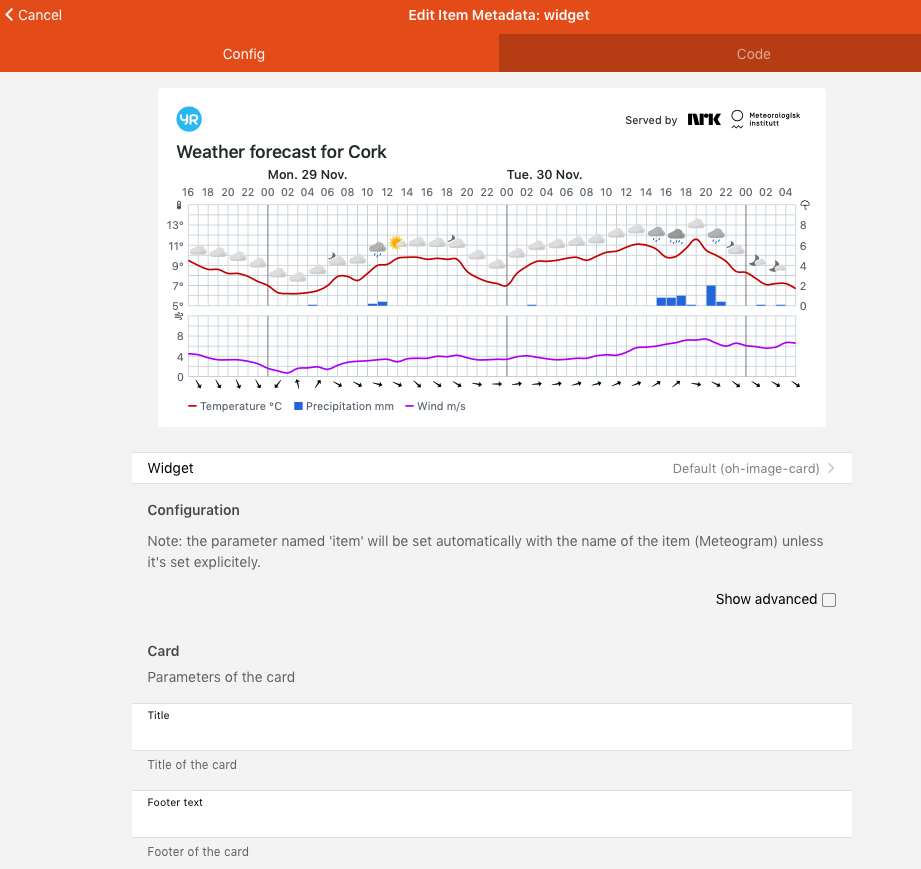Click the Footer text input field
Screen dimensions: 921x869
491,821
